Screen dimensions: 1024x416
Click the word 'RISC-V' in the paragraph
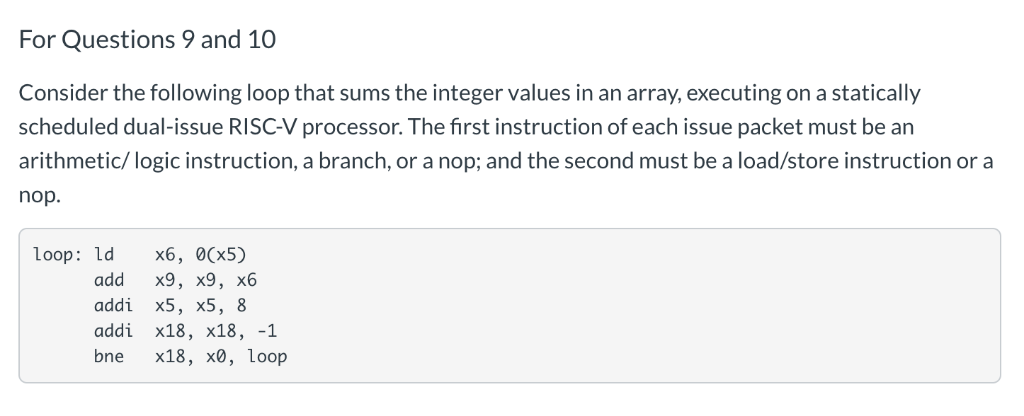pyautogui.click(x=263, y=127)
